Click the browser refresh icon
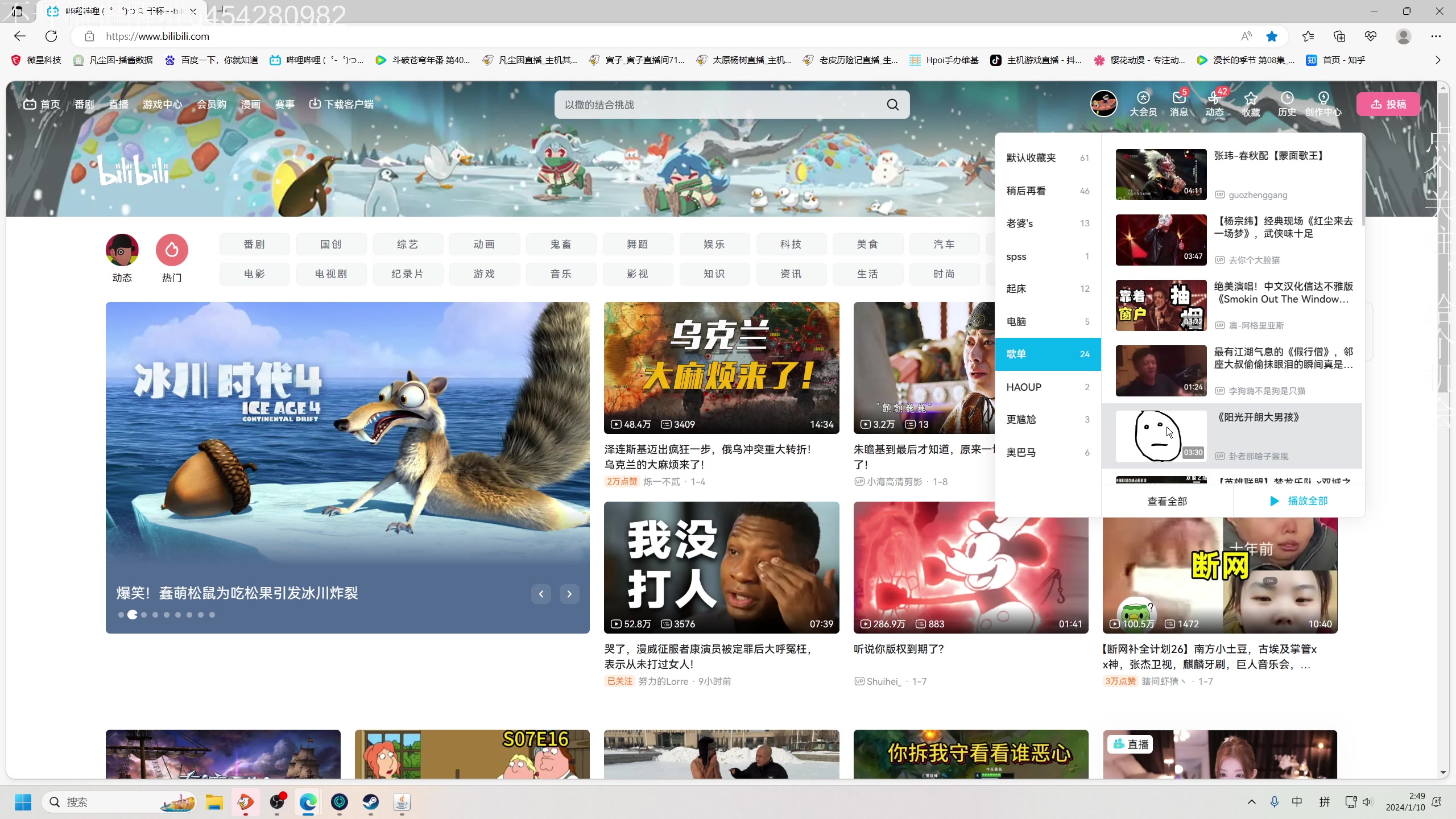 [51, 36]
